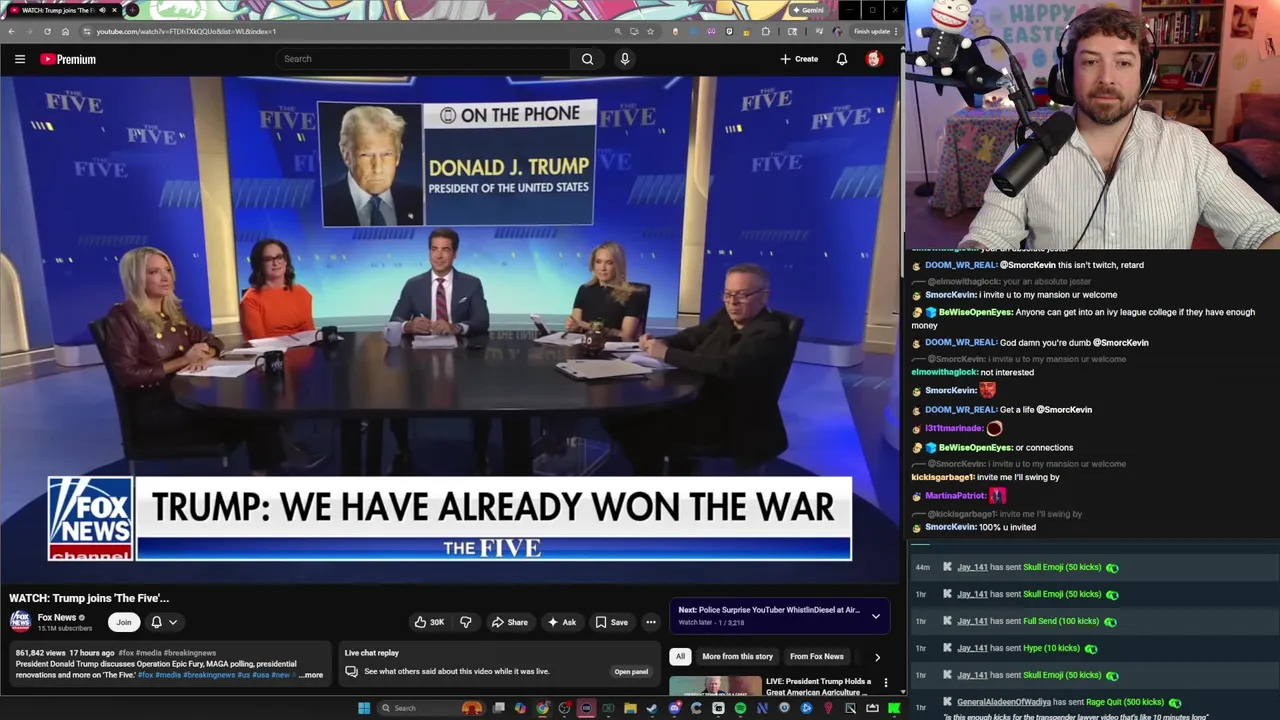Open Discord from the taskbar
The image size is (1280, 720).
click(674, 708)
